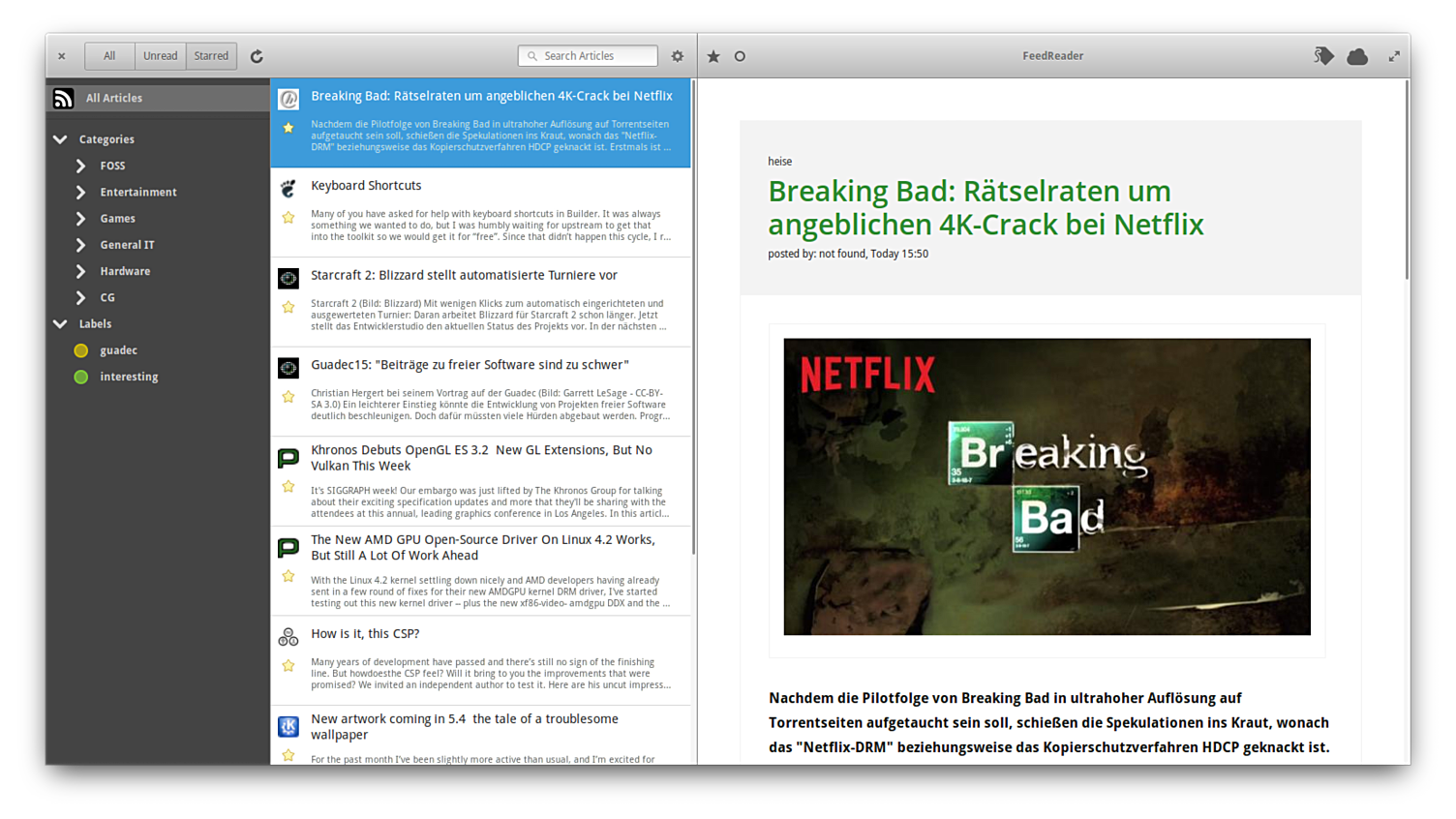Click the Netflix Breaking Bad image

1046,487
